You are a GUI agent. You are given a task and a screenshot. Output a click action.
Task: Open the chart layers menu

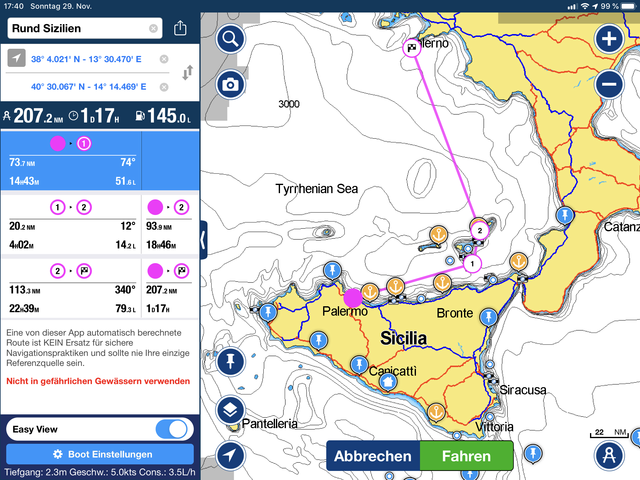(x=230, y=410)
